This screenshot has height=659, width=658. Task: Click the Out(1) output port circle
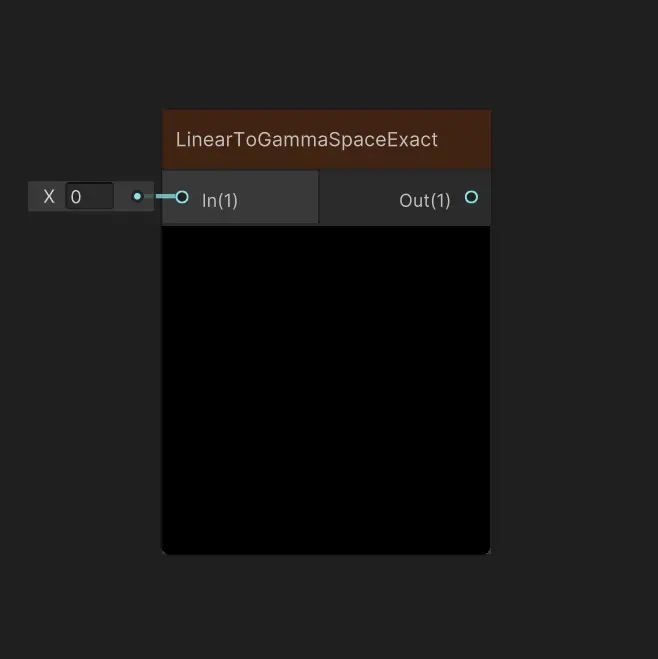click(x=471, y=197)
